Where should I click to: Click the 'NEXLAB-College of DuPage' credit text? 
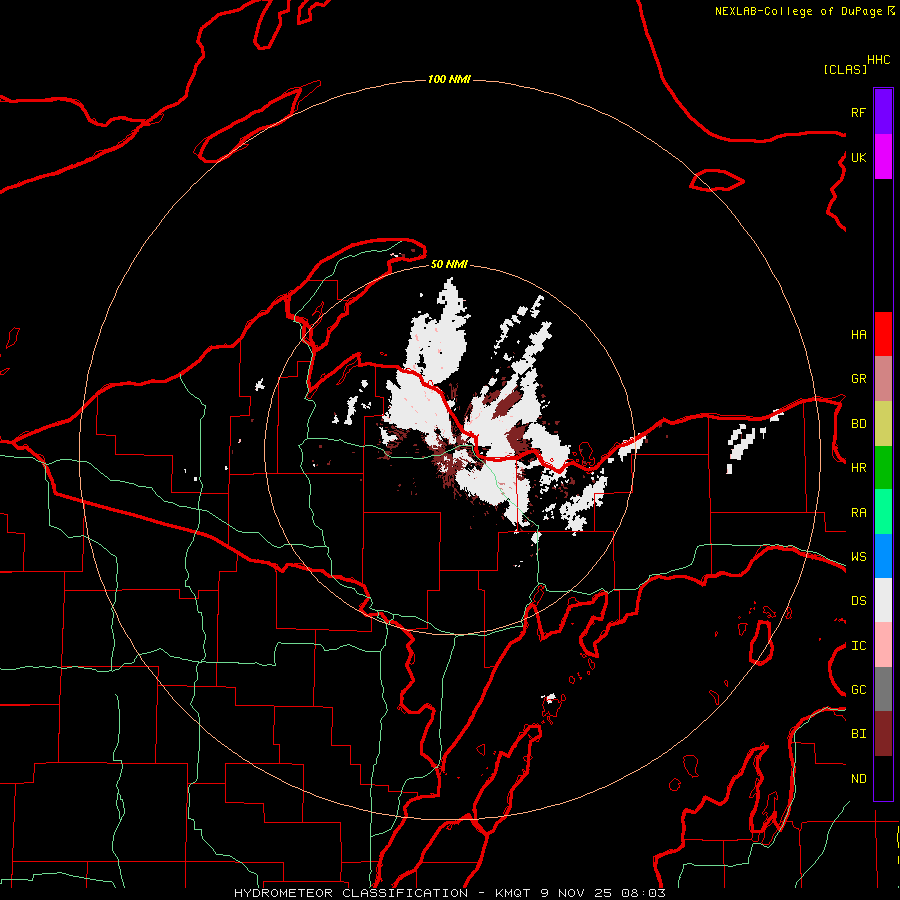tap(798, 11)
